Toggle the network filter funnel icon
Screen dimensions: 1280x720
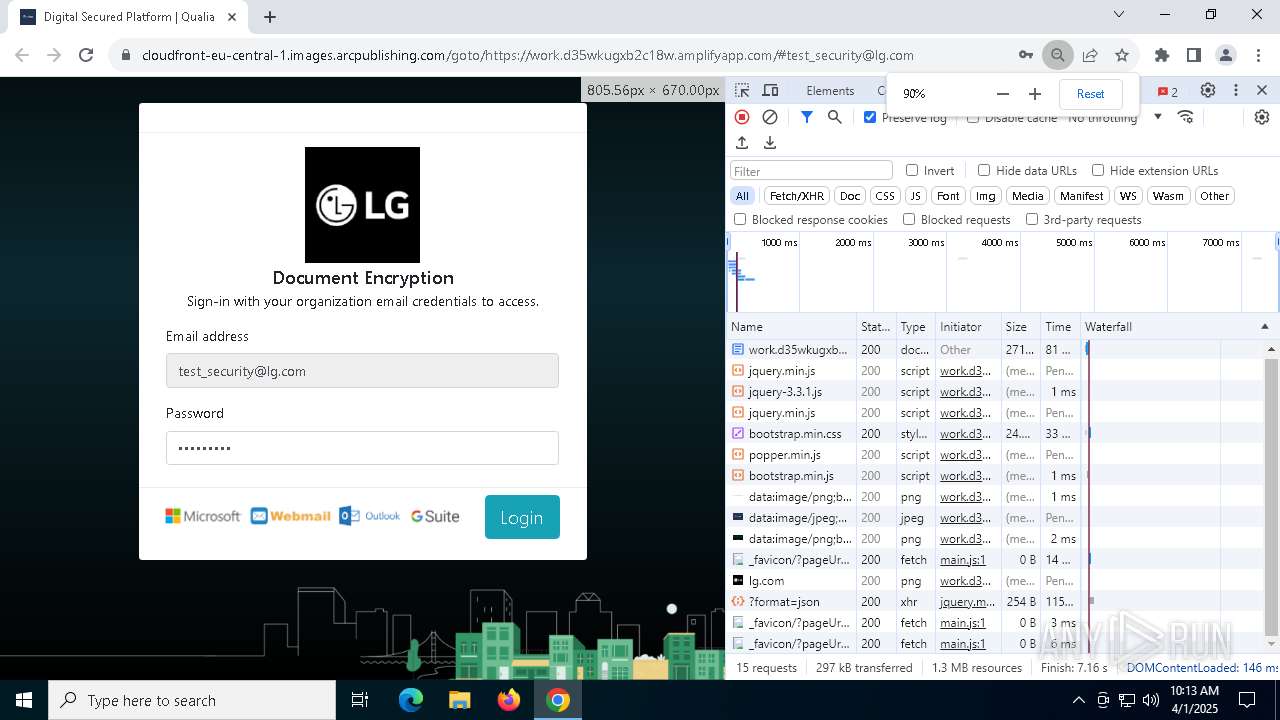(807, 117)
